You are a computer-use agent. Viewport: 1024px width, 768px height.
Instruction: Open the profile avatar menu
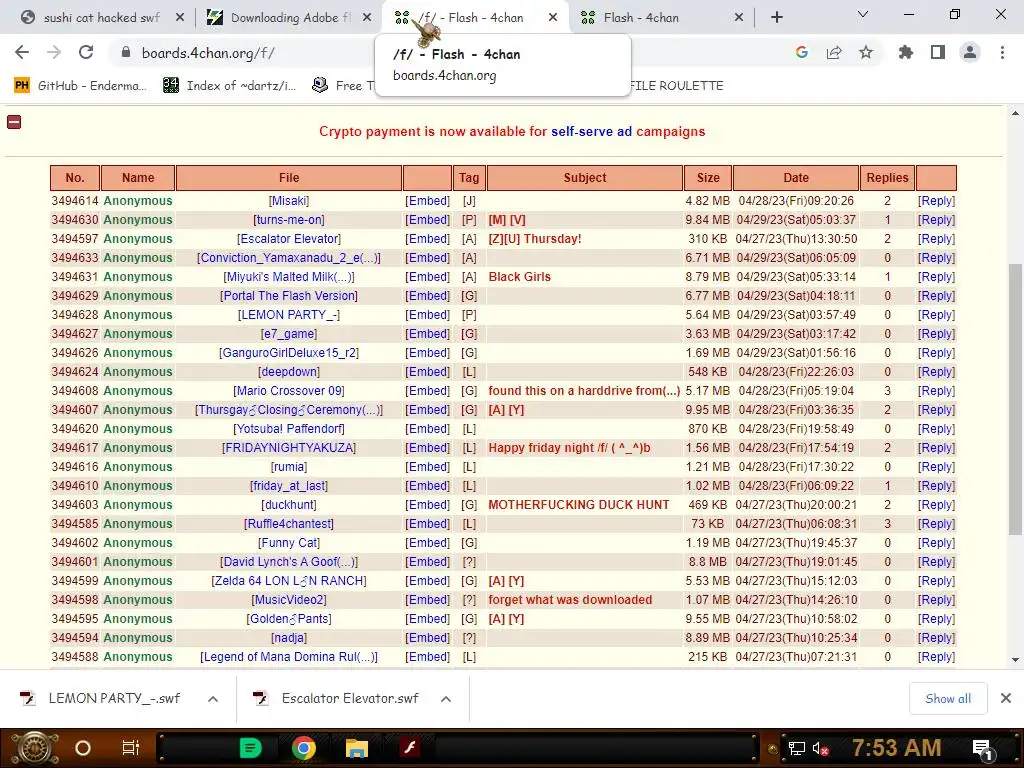(x=970, y=52)
